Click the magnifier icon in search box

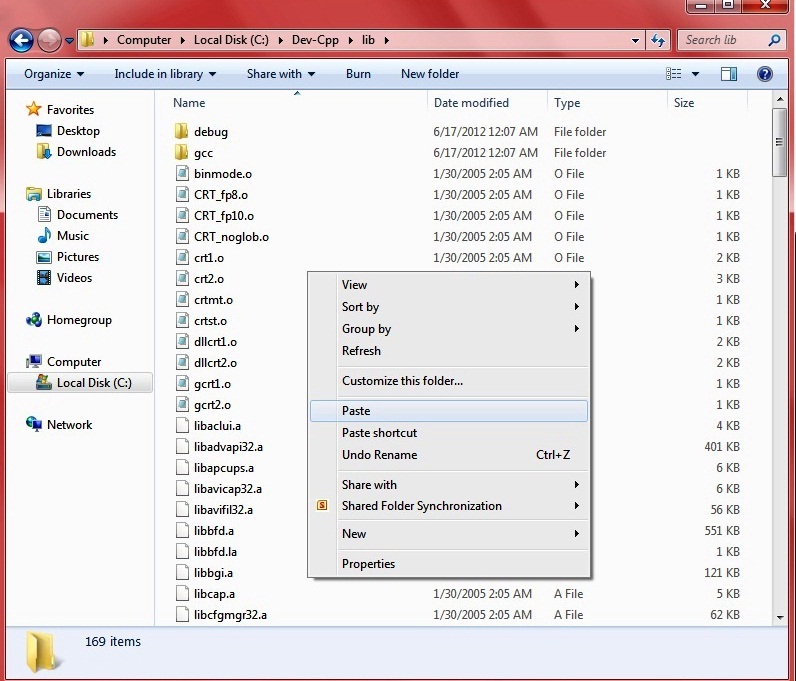click(x=774, y=40)
